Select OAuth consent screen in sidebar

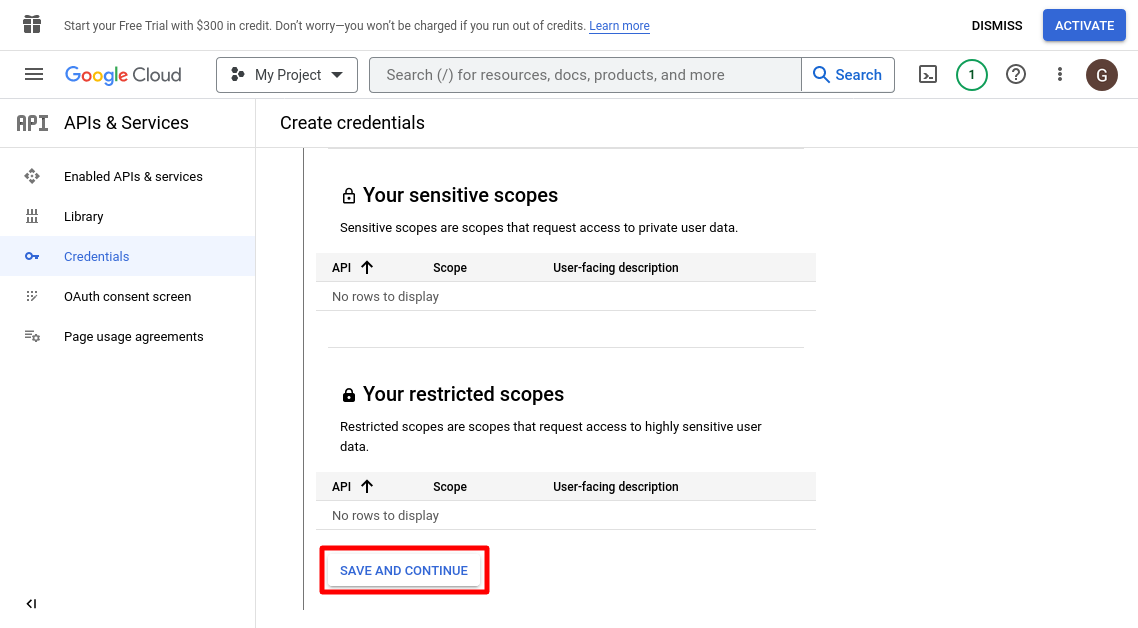(127, 297)
